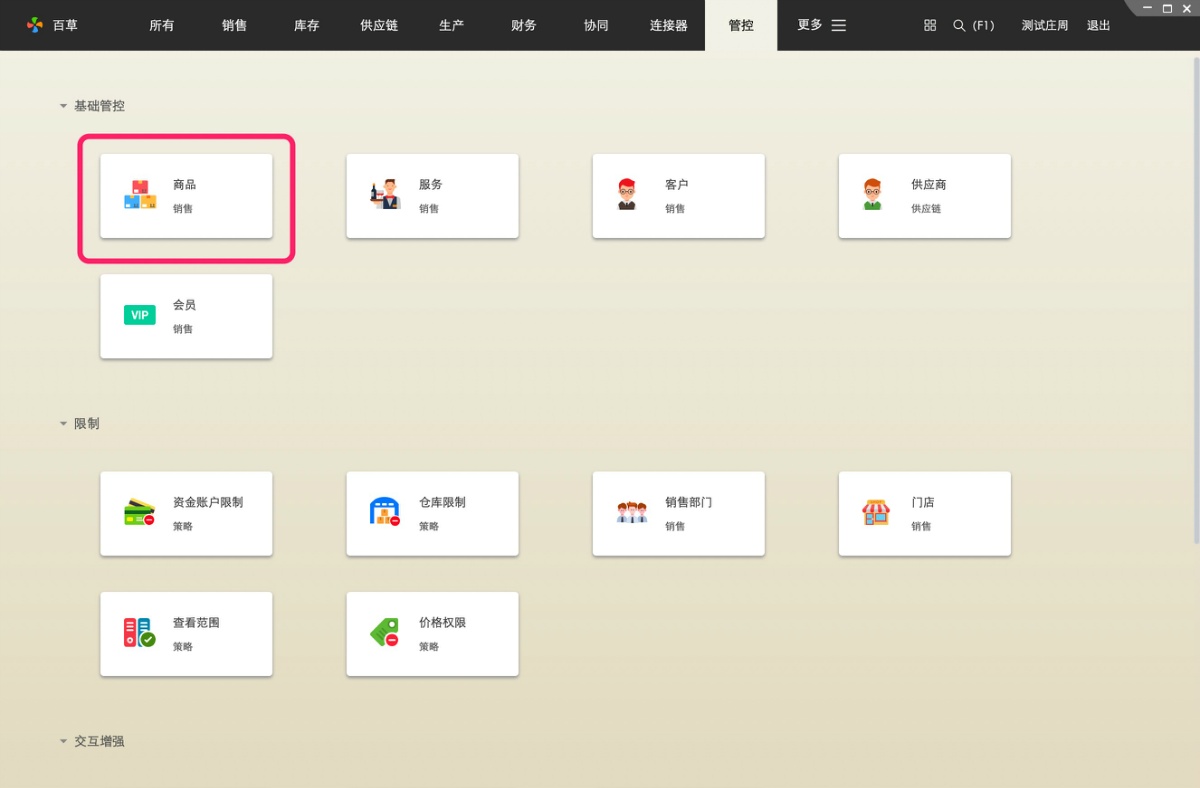Viewport: 1200px width, 788px height.
Task: Click the 供应链 subtitle under 供应商
Action: (x=926, y=209)
